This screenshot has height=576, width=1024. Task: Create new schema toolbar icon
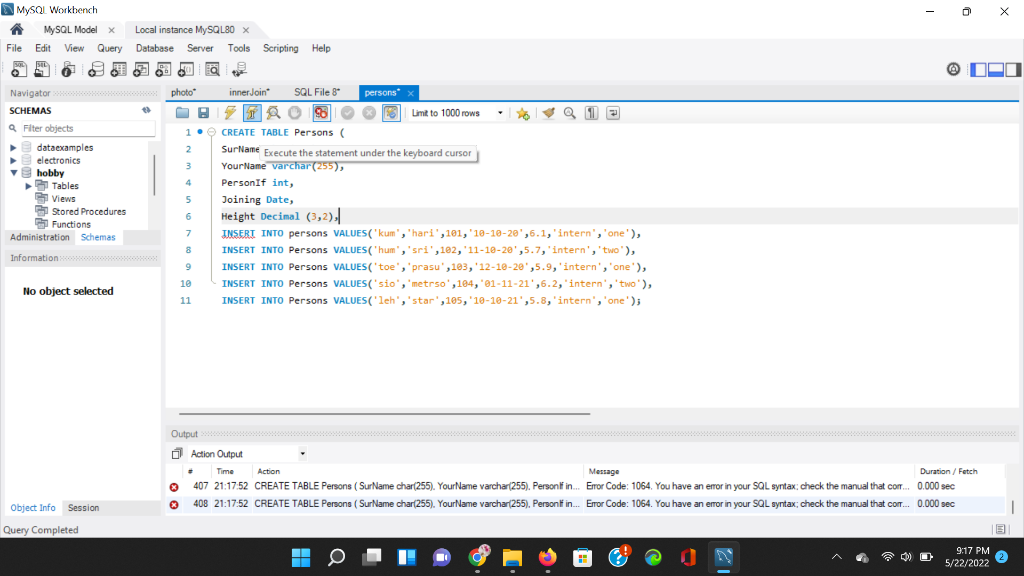(96, 69)
